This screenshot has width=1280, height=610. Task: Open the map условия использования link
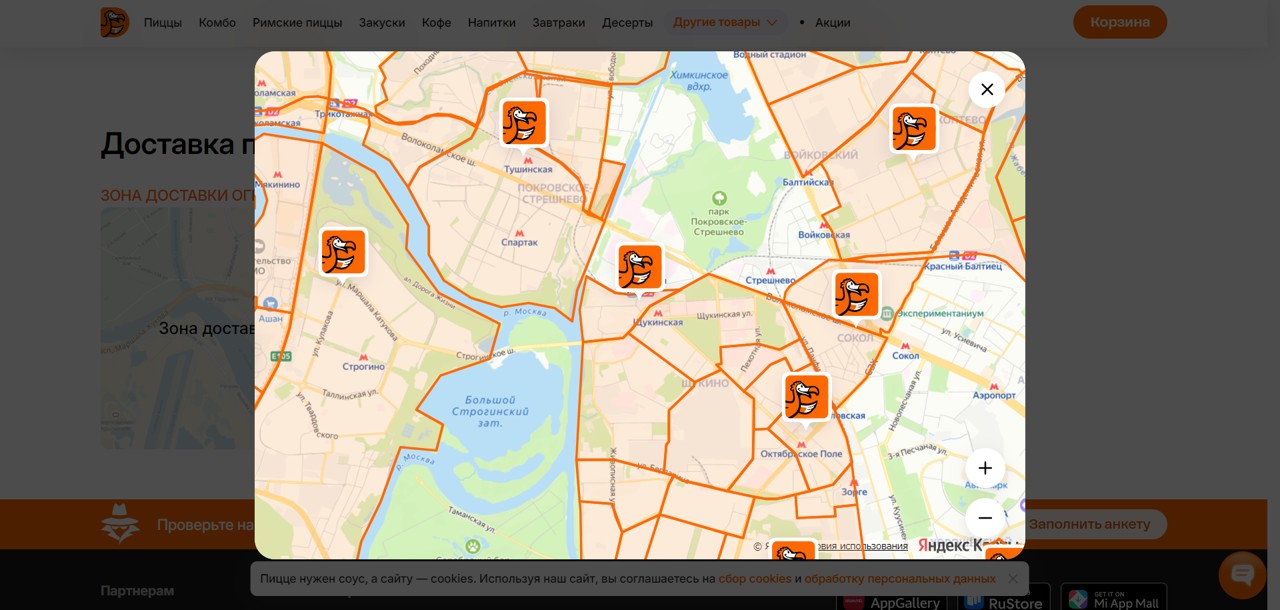tap(860, 546)
